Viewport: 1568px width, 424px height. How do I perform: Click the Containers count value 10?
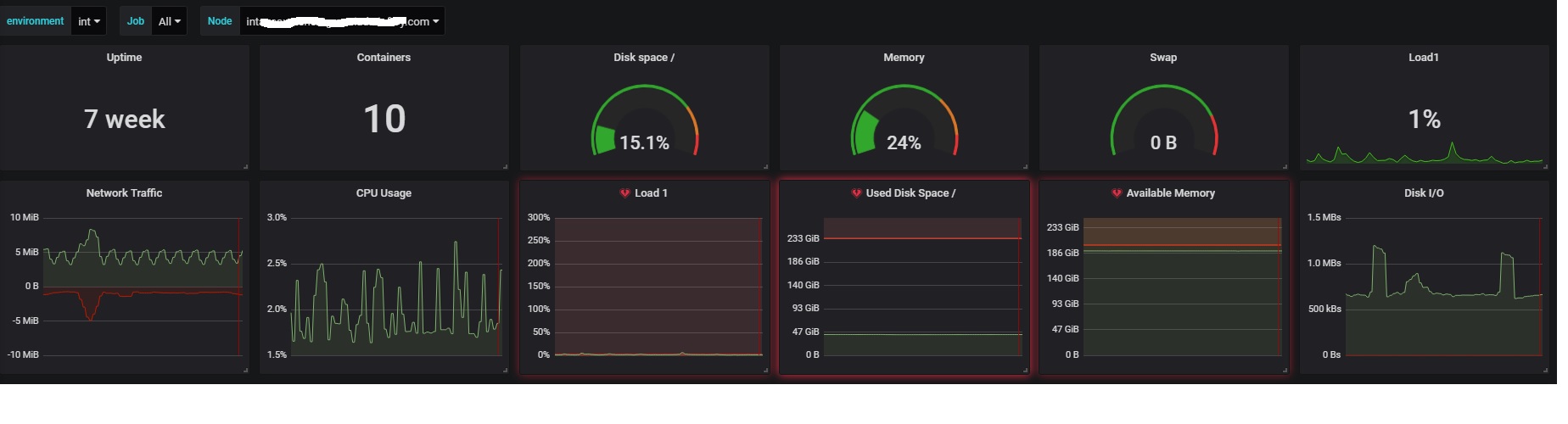click(x=384, y=119)
